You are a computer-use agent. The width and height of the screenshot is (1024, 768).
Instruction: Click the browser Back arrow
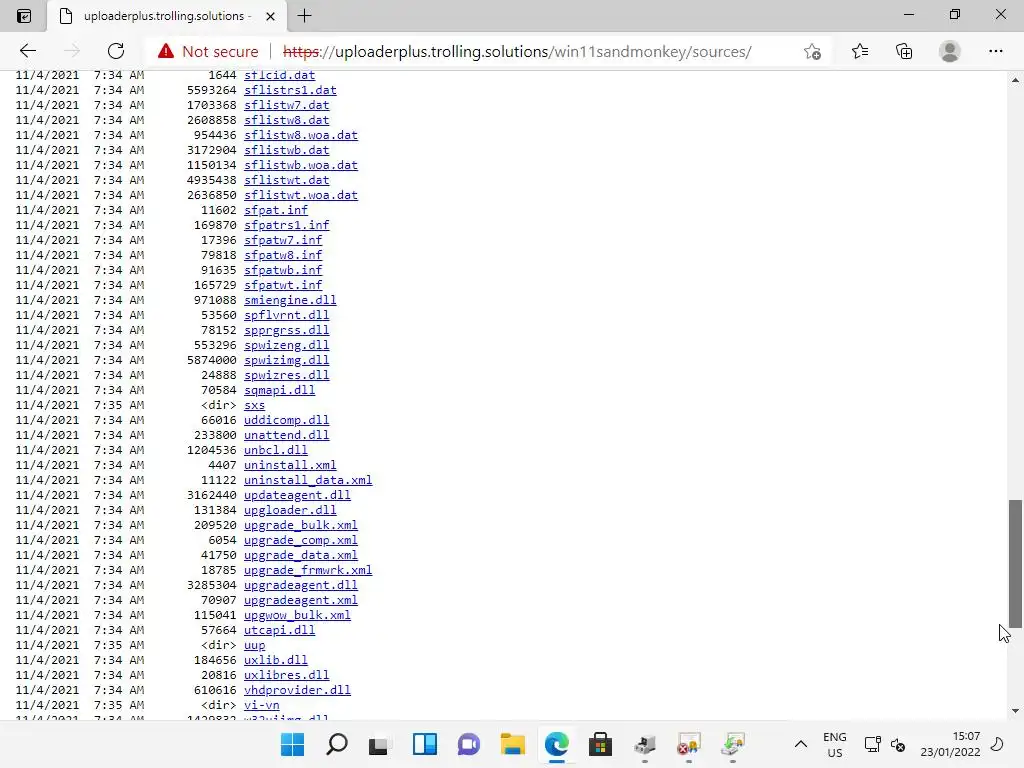pos(27,51)
